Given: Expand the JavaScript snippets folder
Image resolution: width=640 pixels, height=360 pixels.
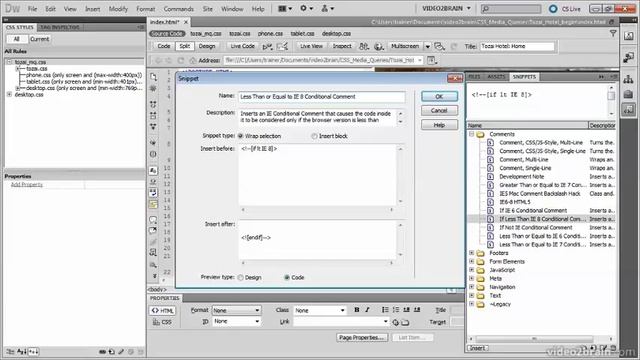Looking at the screenshot, I should 471,270.
